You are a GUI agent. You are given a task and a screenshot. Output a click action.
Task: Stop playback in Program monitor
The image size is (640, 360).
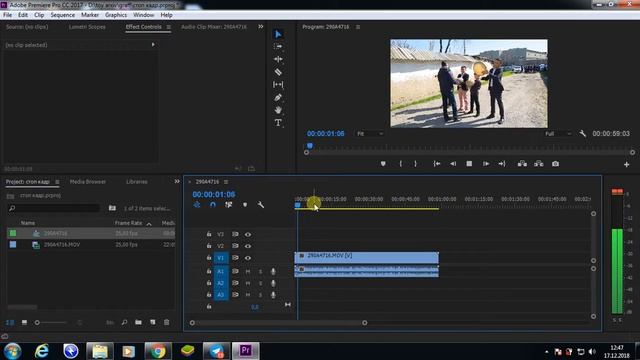click(x=469, y=164)
